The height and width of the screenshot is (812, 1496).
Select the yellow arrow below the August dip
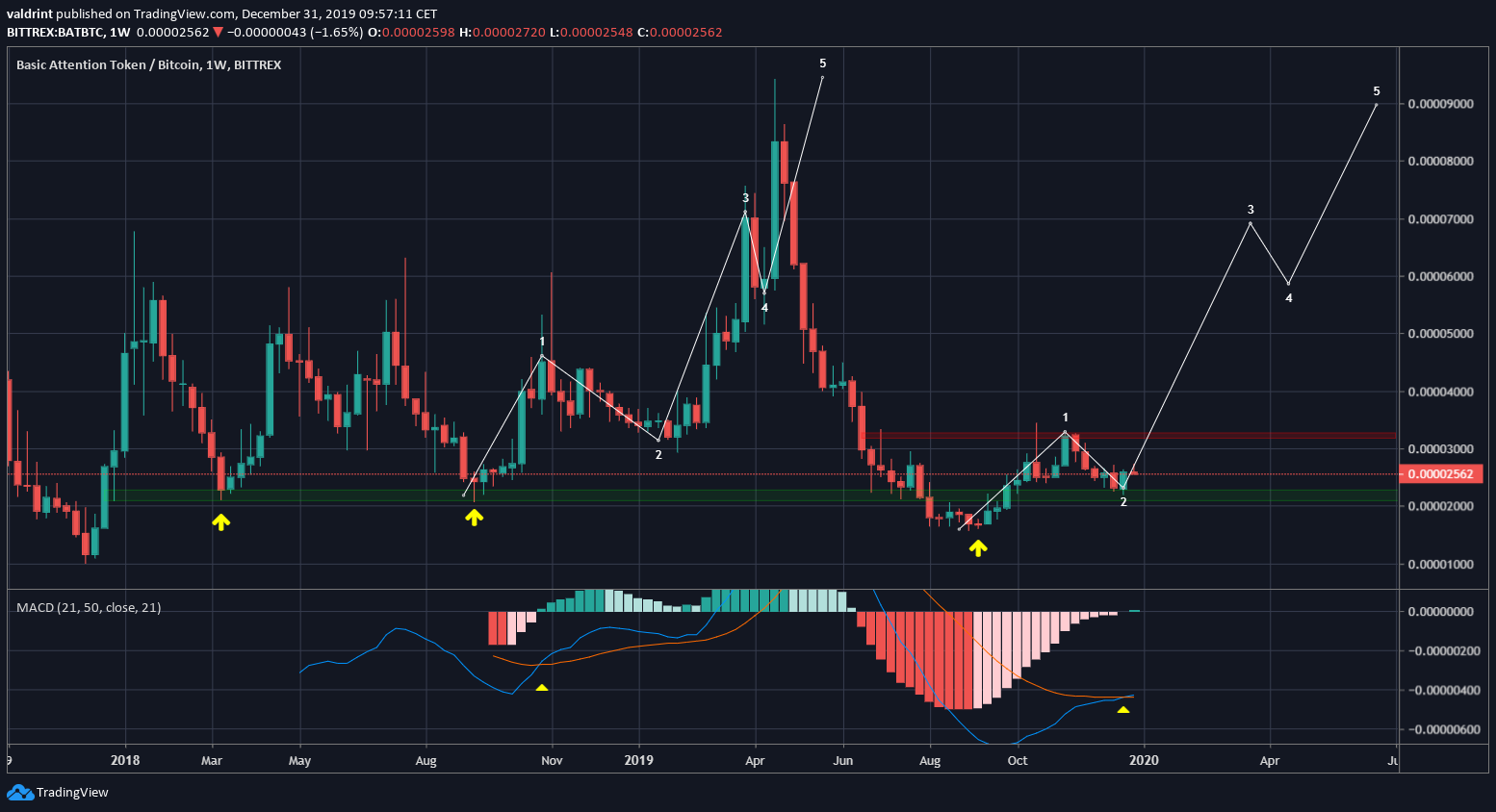tap(474, 518)
